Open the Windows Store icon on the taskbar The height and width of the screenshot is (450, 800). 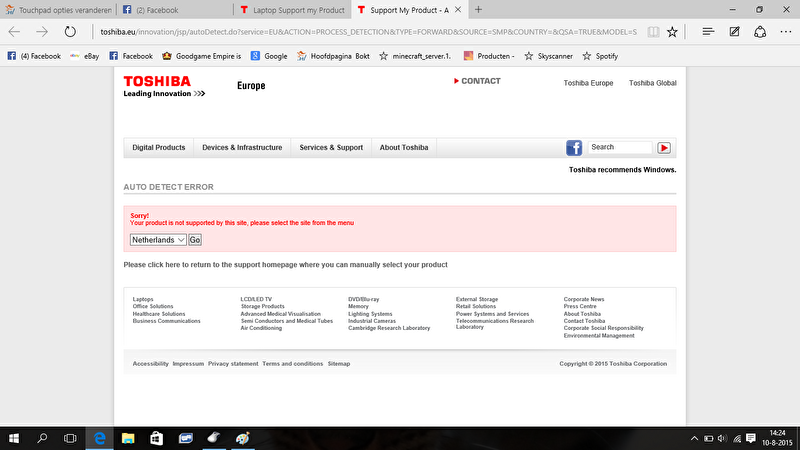(x=156, y=438)
